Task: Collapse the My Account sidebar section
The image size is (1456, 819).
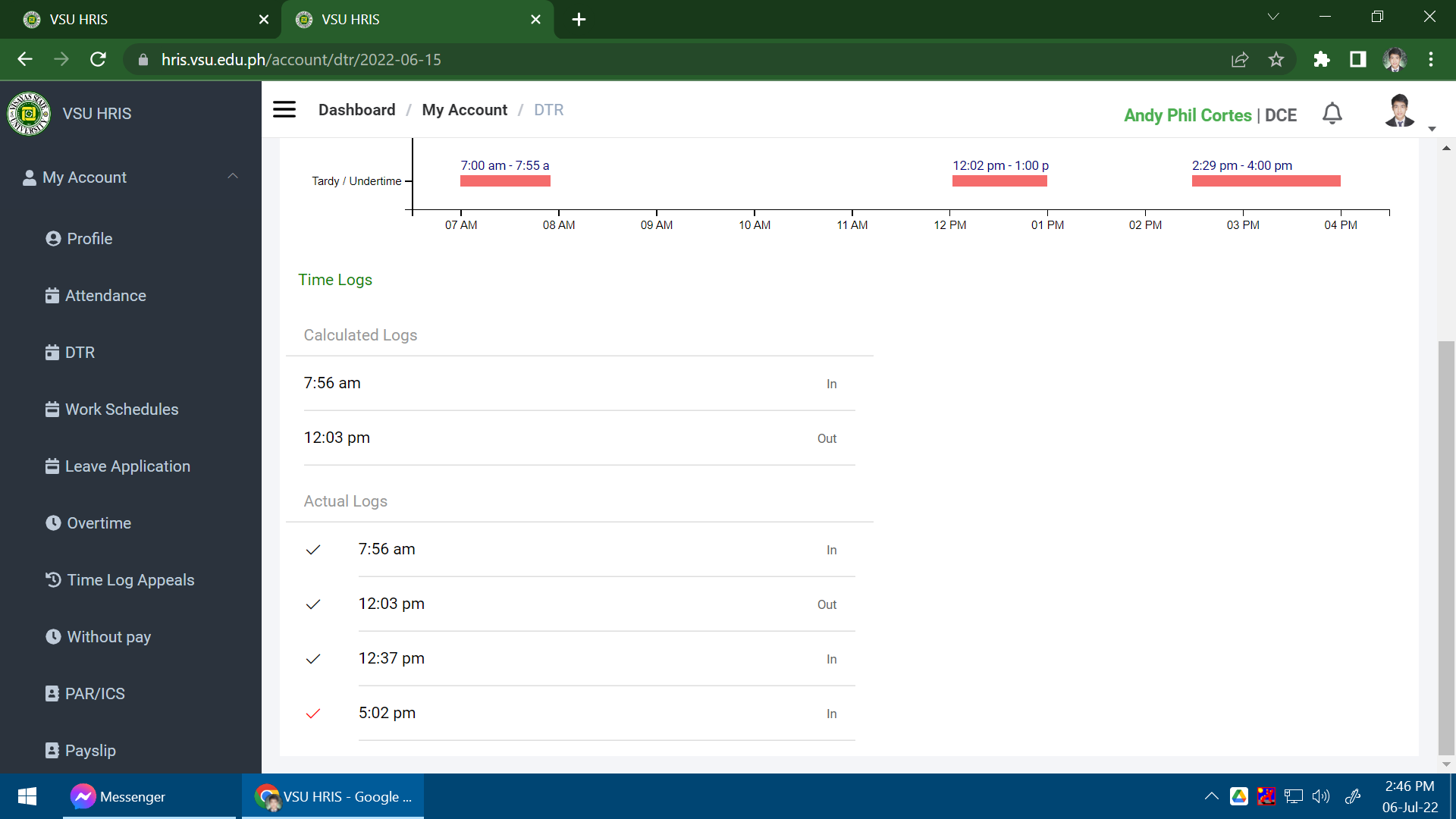Action: (233, 177)
